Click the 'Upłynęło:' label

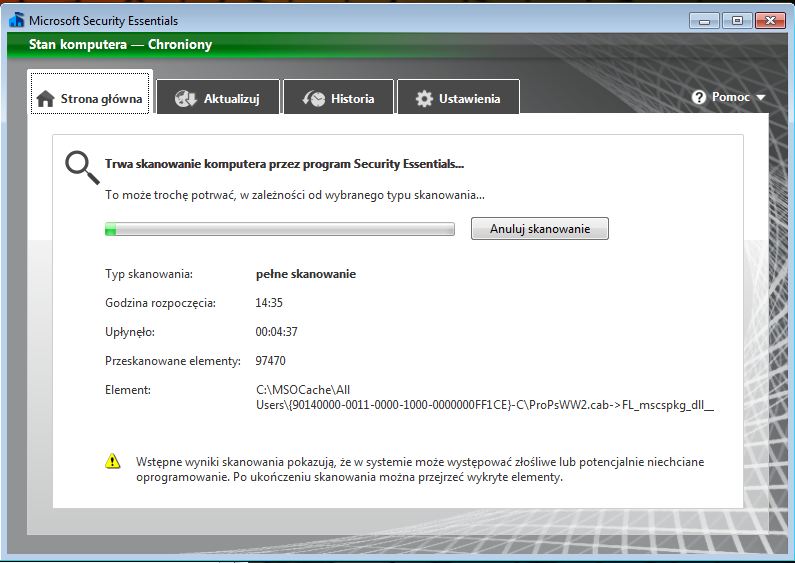click(x=130, y=332)
